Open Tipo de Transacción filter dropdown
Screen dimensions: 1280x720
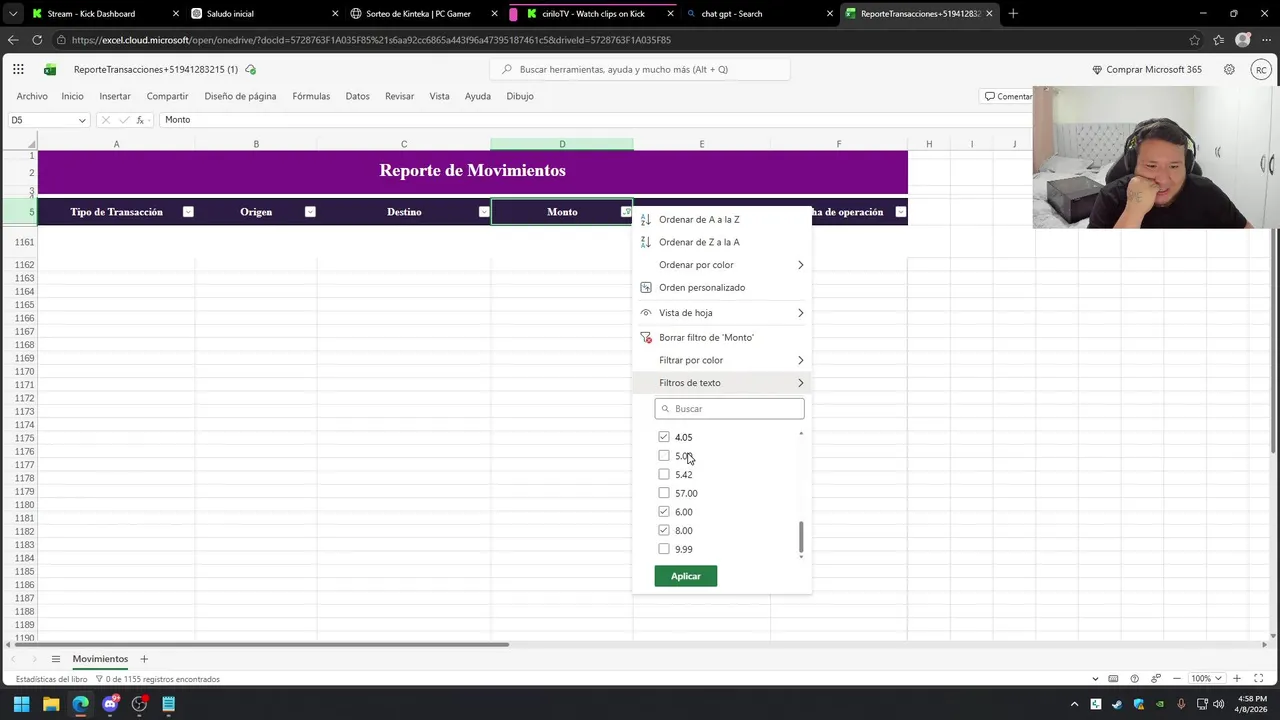pos(188,212)
